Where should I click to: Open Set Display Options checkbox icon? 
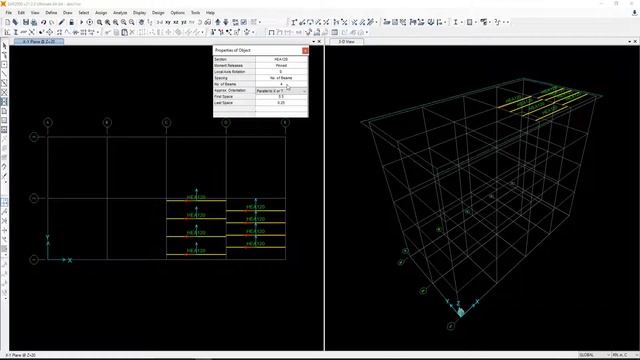click(244, 22)
